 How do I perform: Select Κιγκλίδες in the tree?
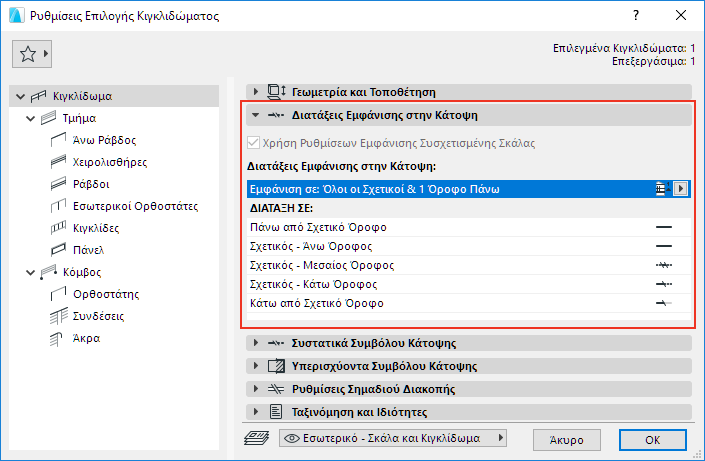click(96, 228)
